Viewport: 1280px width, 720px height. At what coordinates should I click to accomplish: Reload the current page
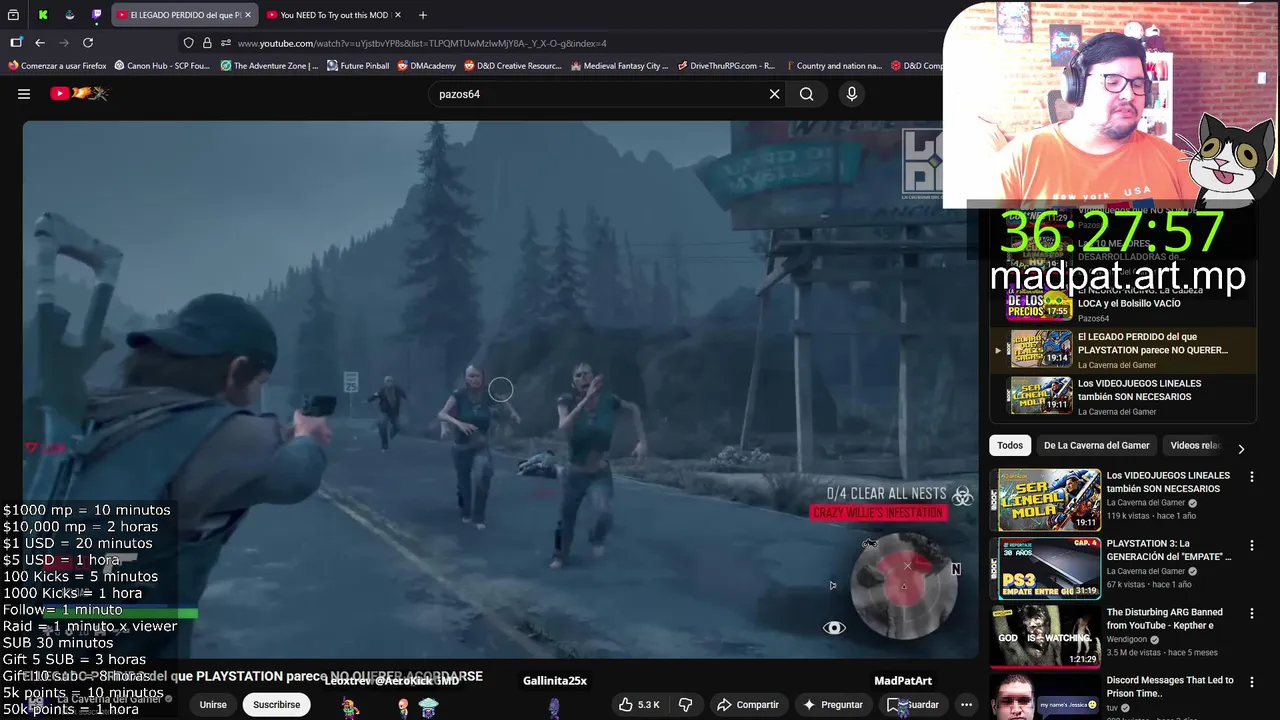(88, 43)
